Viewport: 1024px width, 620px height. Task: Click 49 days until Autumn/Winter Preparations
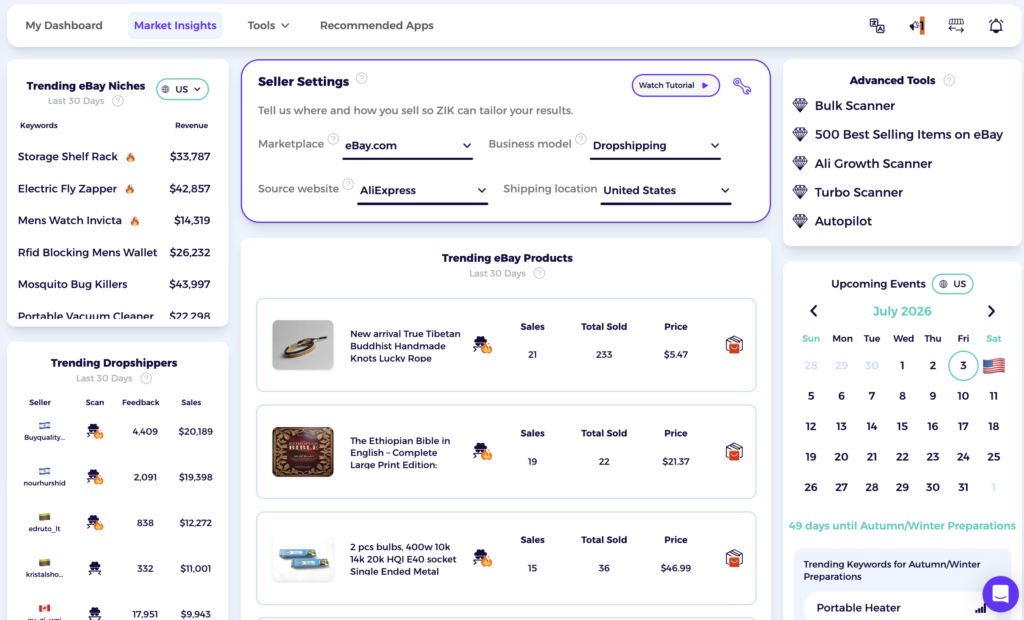[902, 527]
